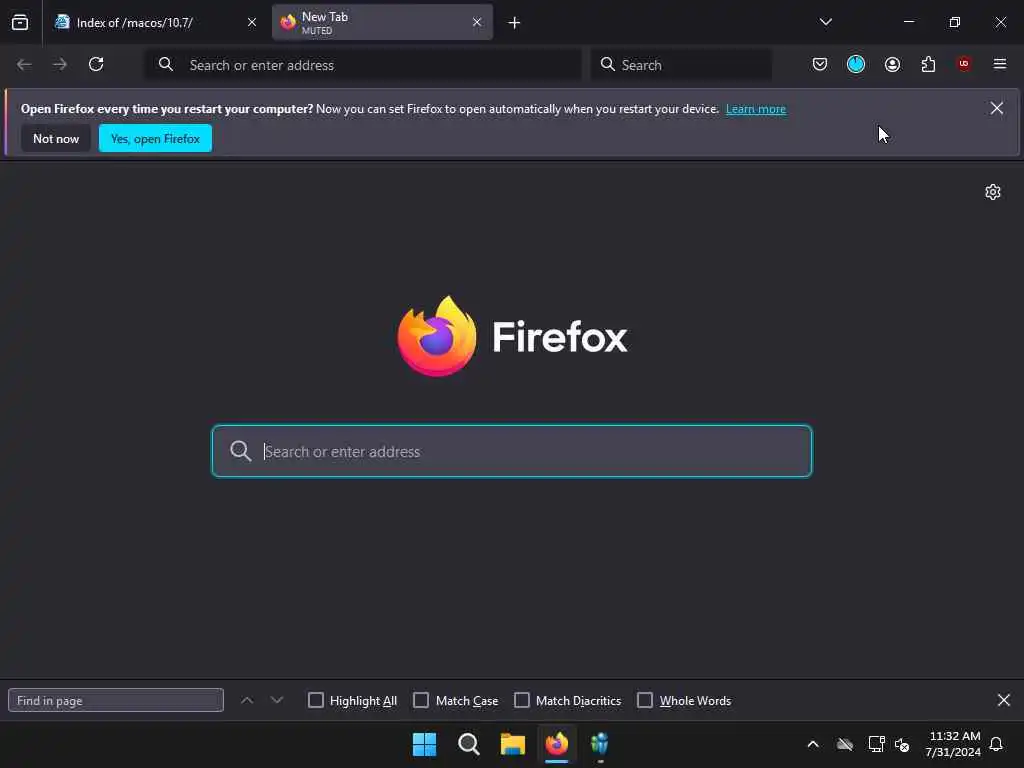Go forward with the forward arrow
1024x768 pixels.
click(x=60, y=64)
